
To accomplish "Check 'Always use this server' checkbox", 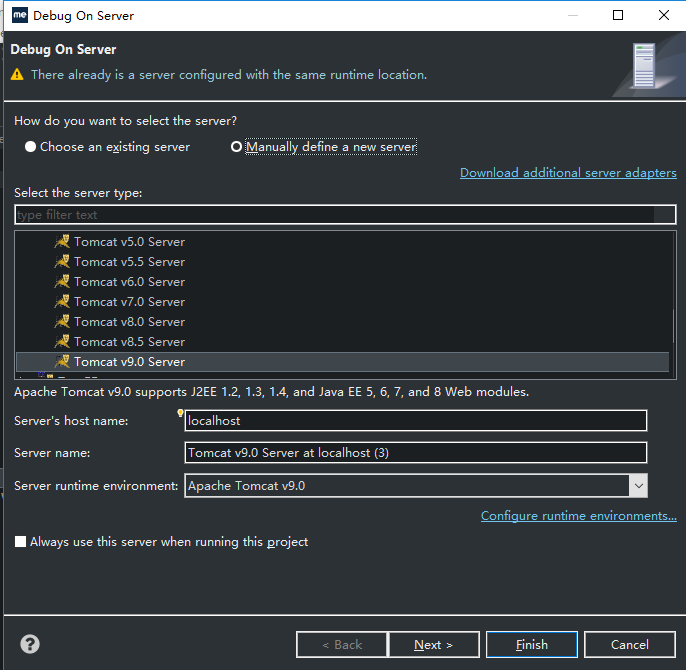I will (20, 542).
